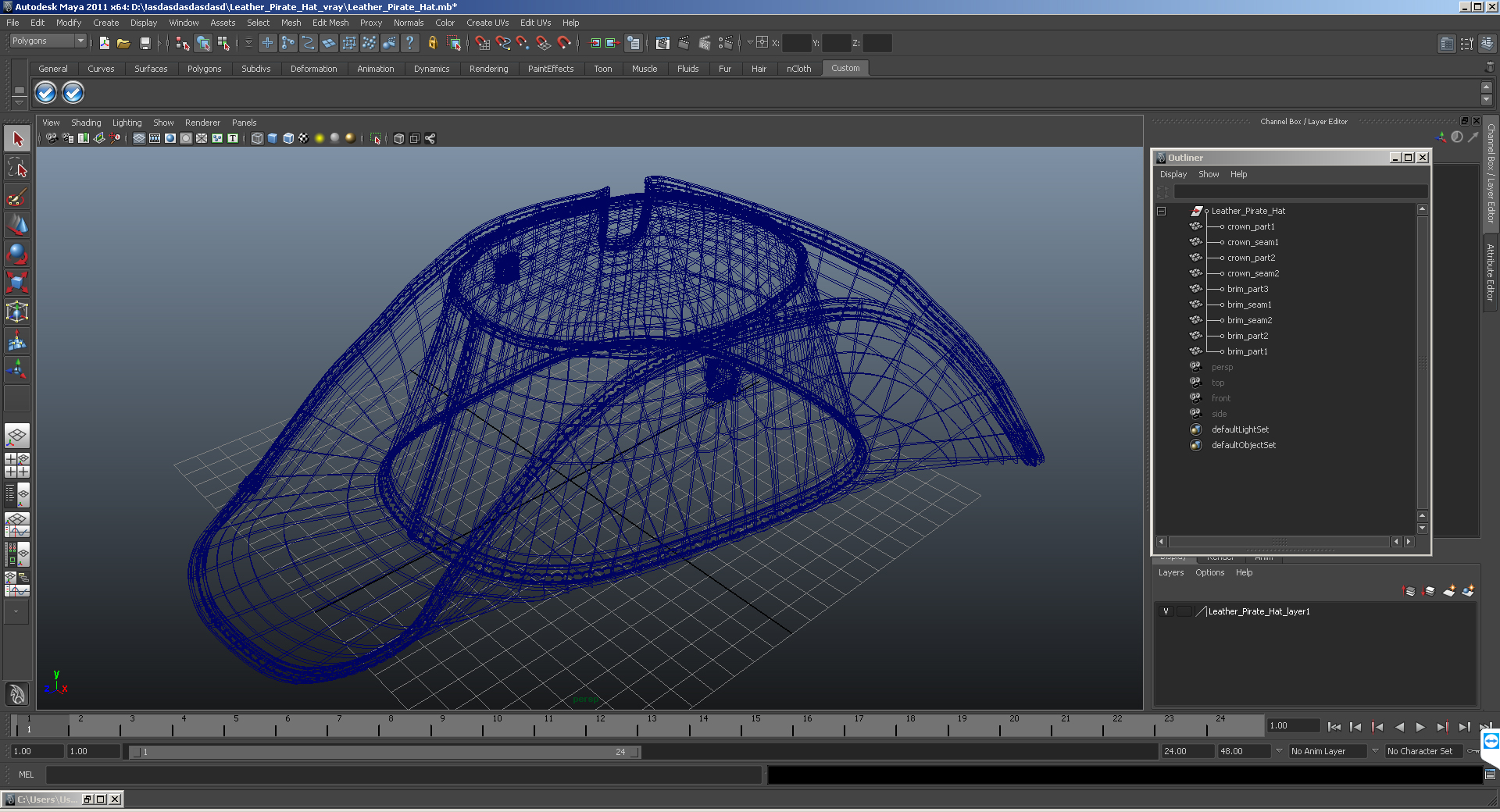The width and height of the screenshot is (1500, 812).
Task: Select the Soft Modification tool
Action: click(x=17, y=340)
